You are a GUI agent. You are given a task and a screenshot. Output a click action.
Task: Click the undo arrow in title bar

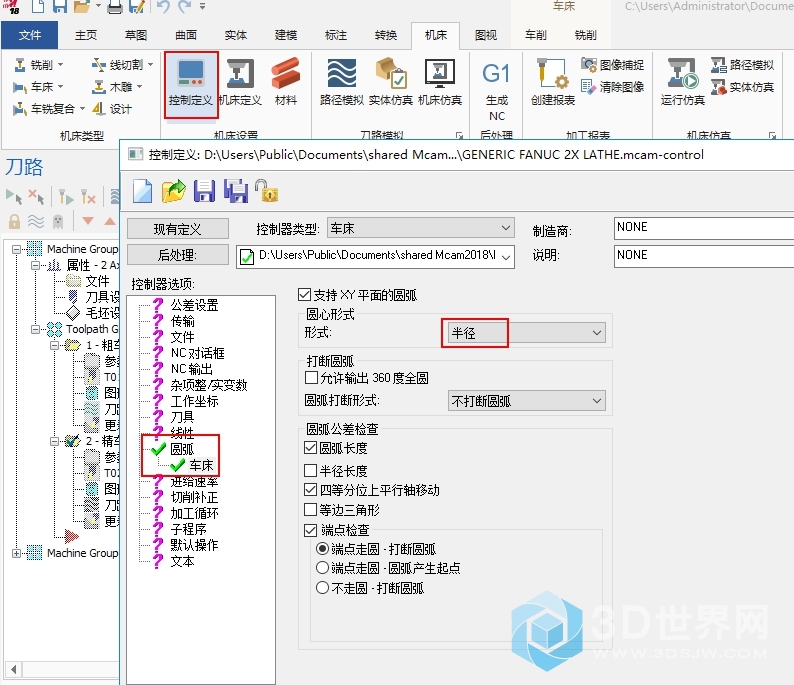click(x=163, y=7)
